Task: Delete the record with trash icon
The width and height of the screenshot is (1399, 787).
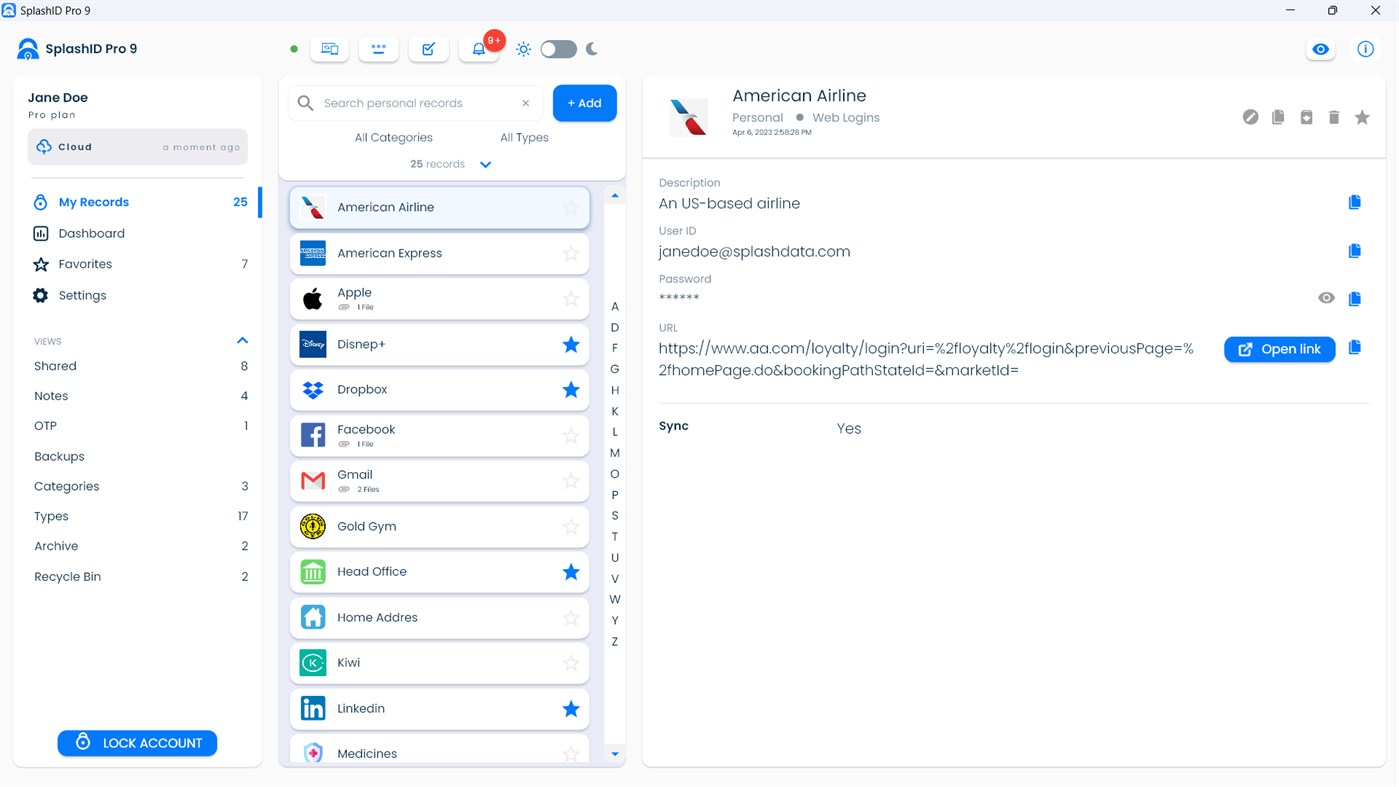Action: point(1334,117)
